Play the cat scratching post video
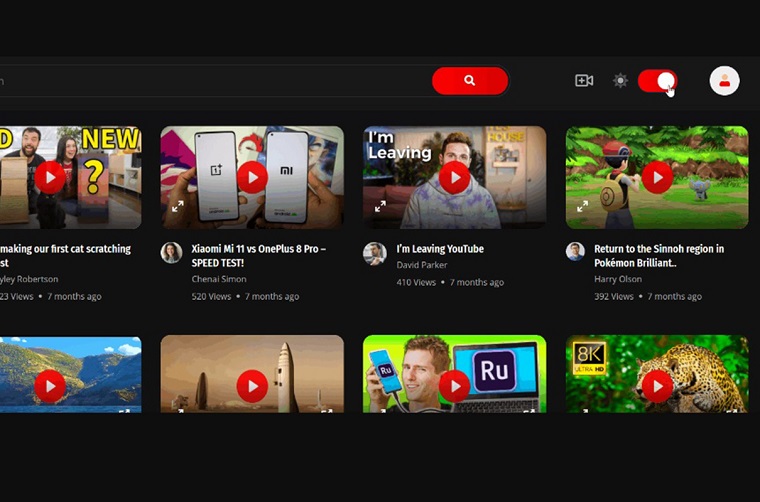Image resolution: width=760 pixels, height=502 pixels. (50, 177)
